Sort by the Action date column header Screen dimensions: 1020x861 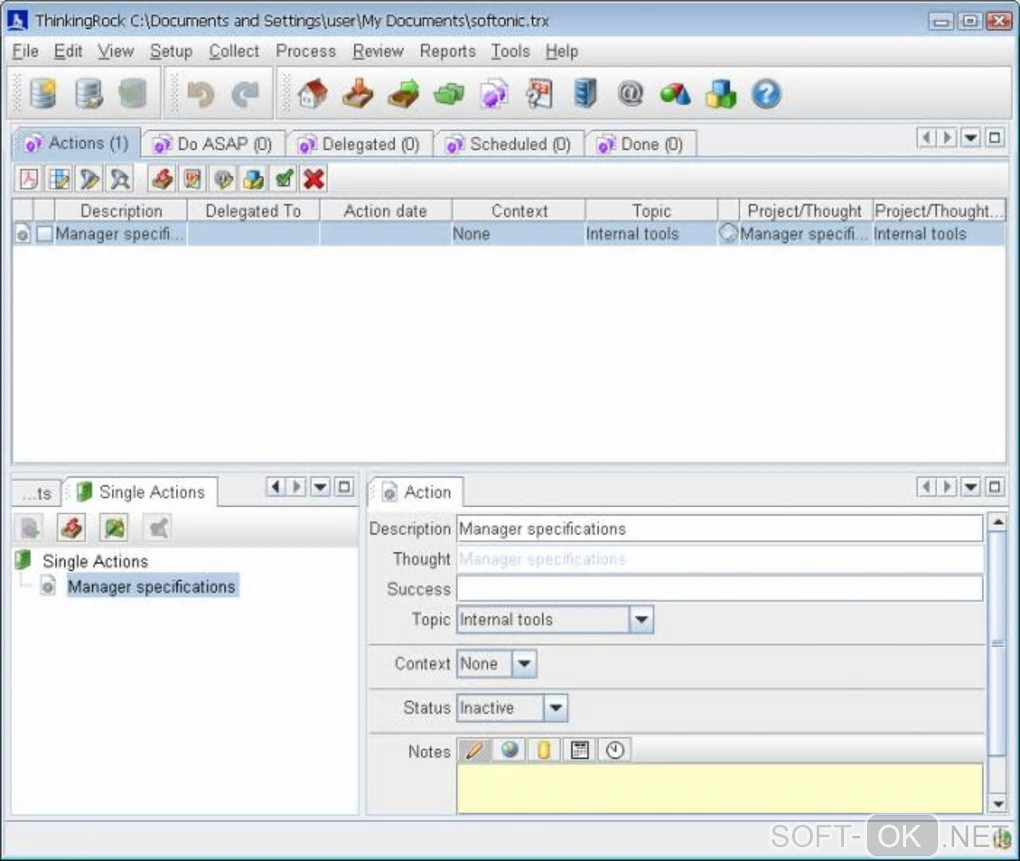pos(385,211)
